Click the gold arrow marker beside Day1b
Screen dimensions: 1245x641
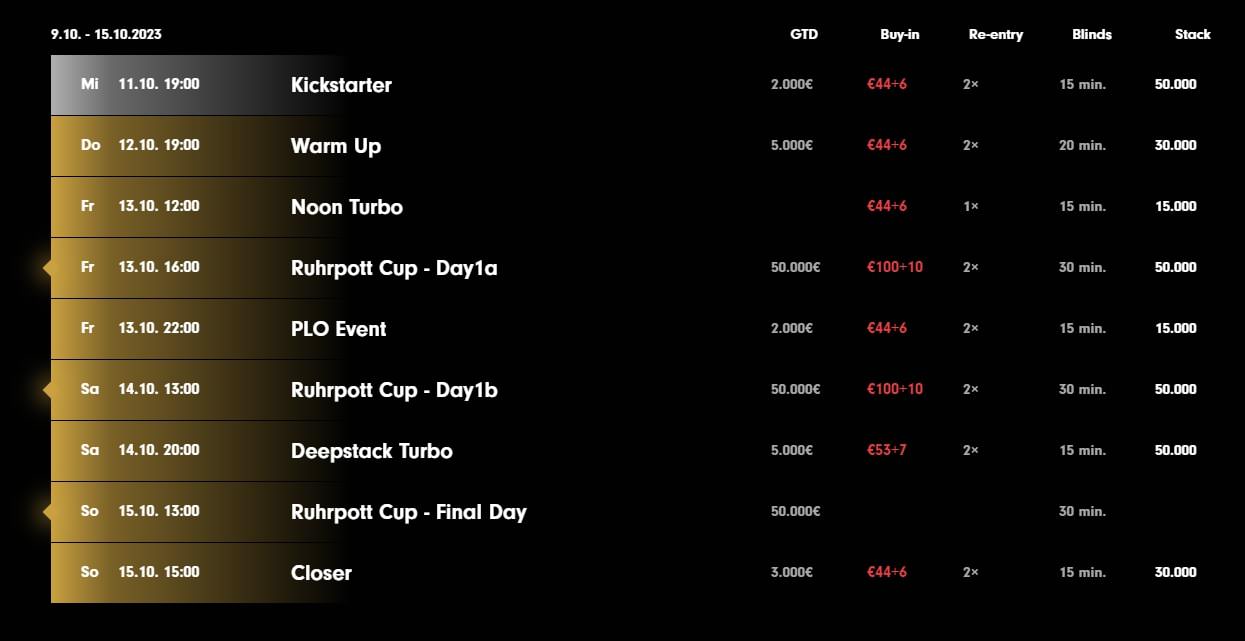click(x=47, y=390)
